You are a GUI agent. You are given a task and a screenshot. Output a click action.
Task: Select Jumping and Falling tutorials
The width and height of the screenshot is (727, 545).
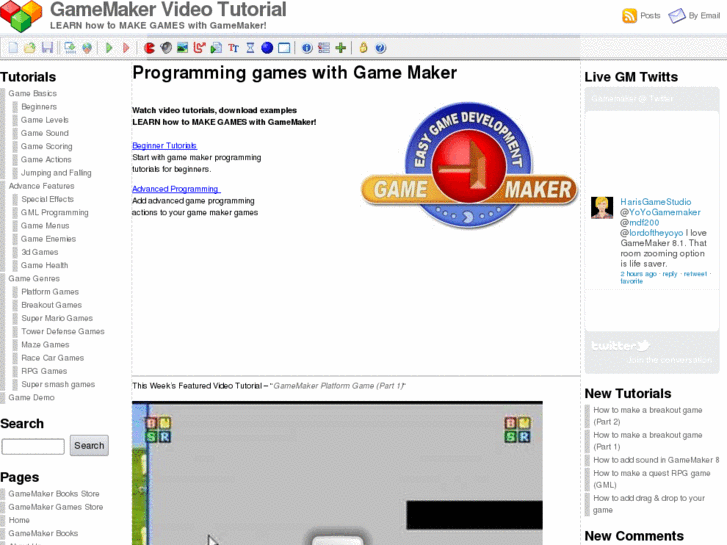(56, 173)
